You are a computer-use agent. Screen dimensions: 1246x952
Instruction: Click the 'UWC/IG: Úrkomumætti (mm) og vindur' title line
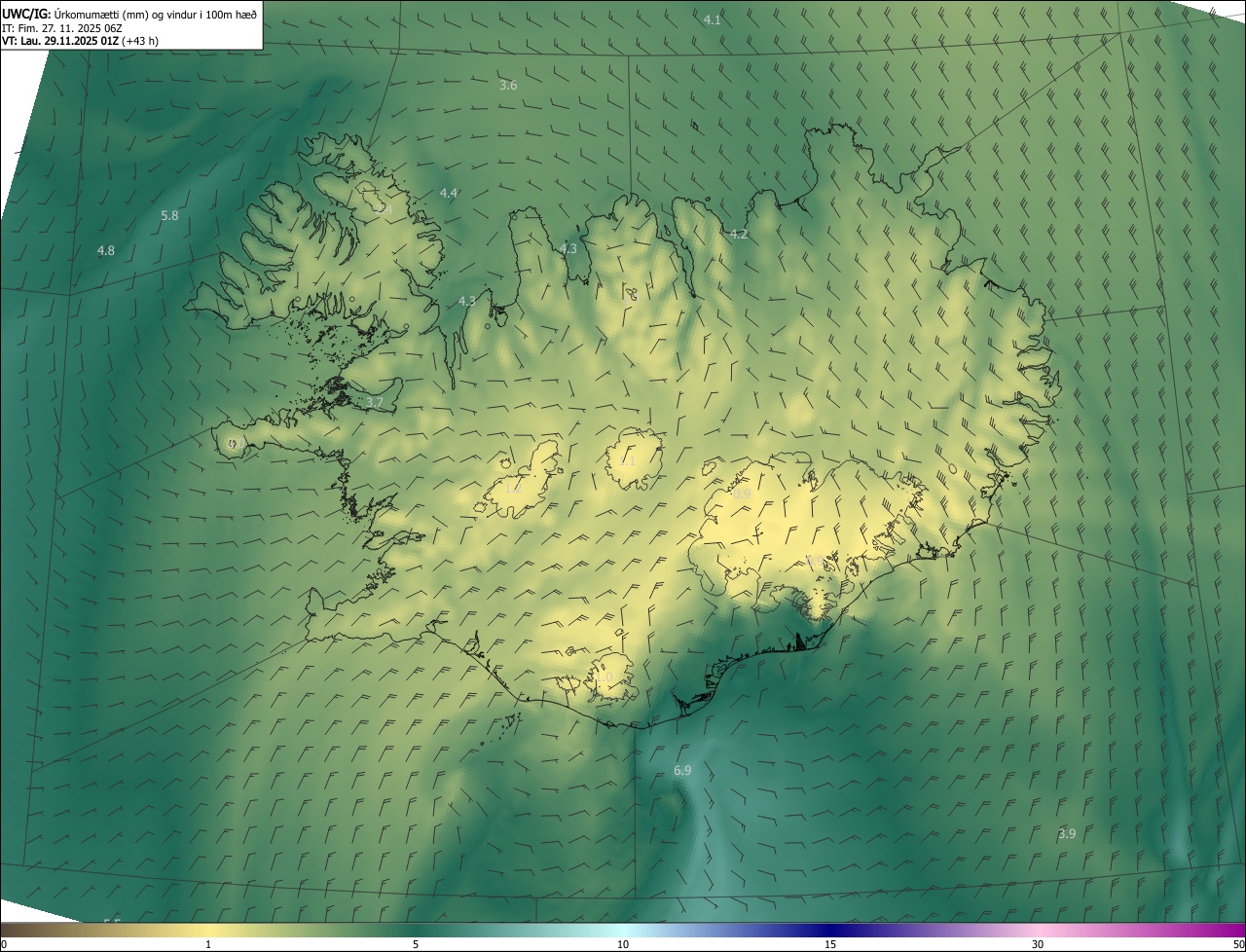[130, 13]
